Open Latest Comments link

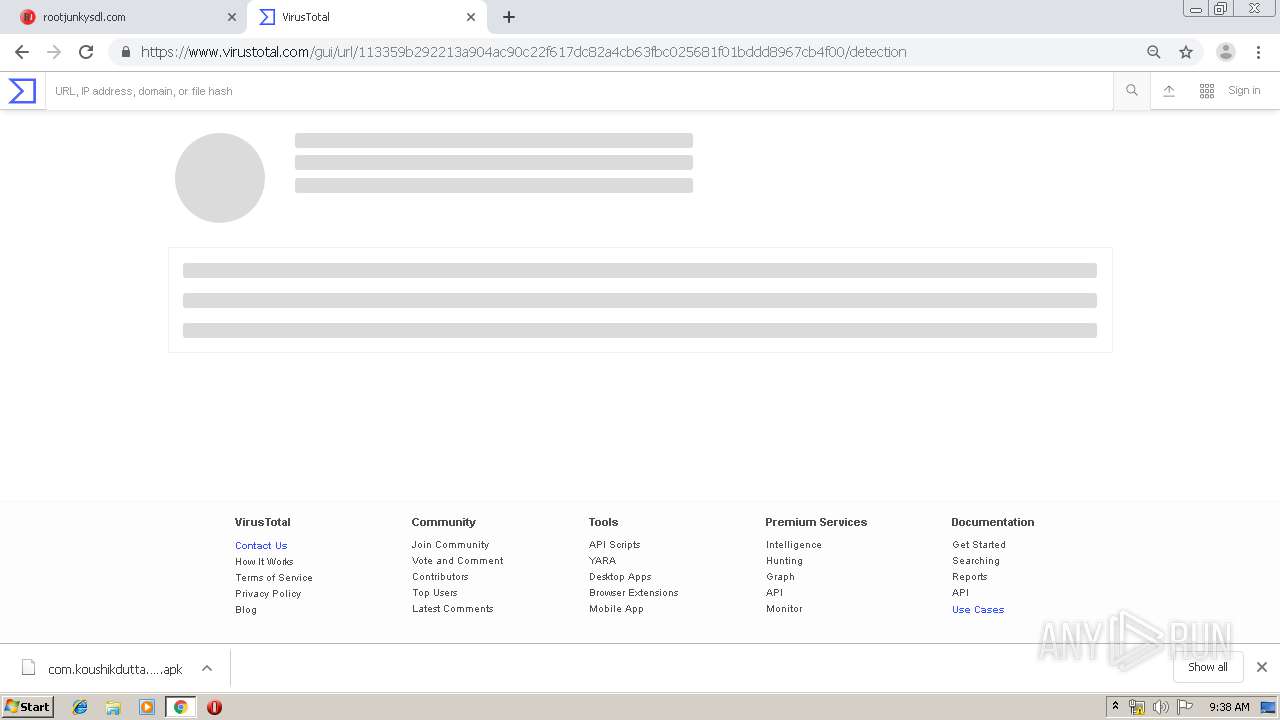452,609
